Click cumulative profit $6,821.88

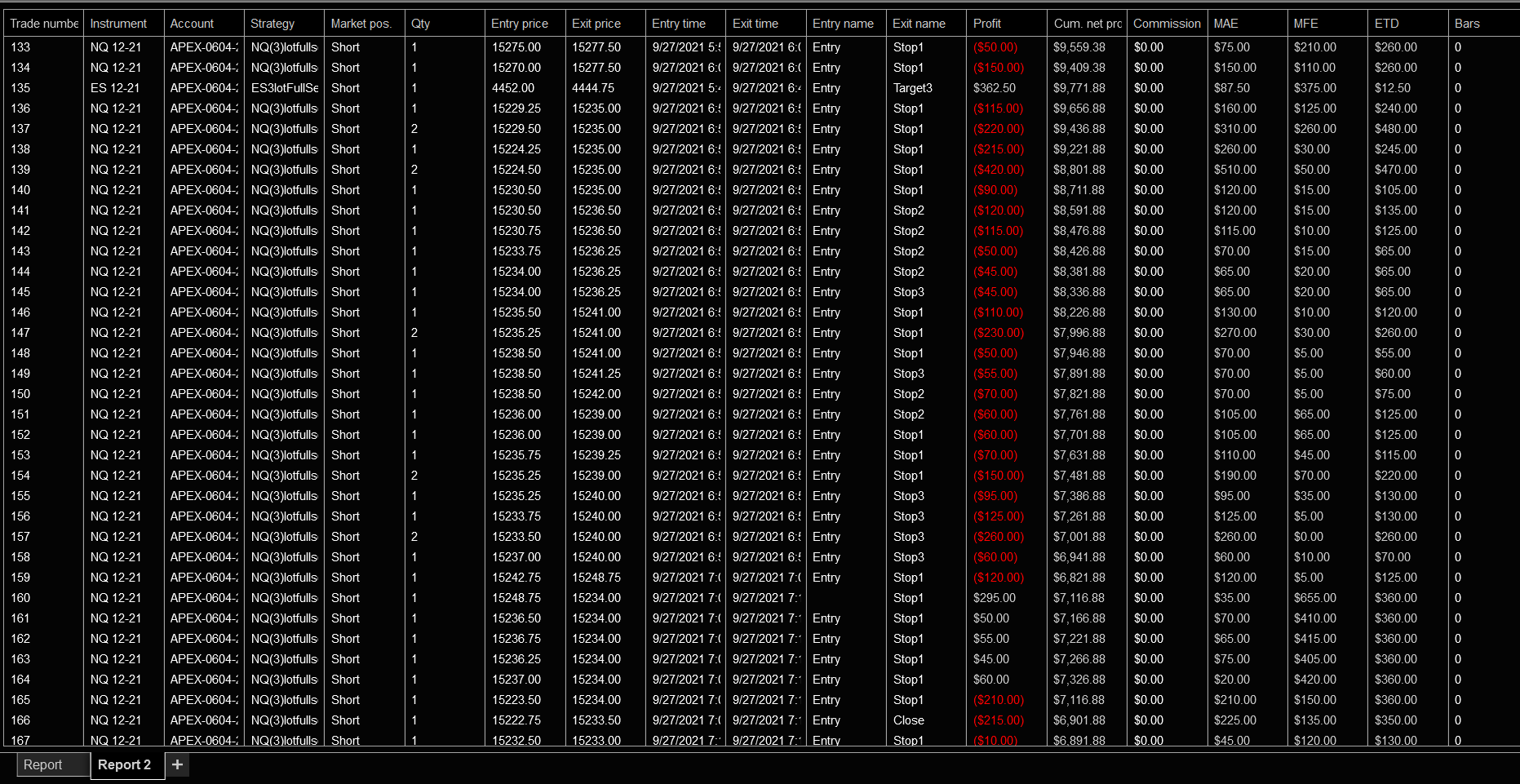point(1079,578)
